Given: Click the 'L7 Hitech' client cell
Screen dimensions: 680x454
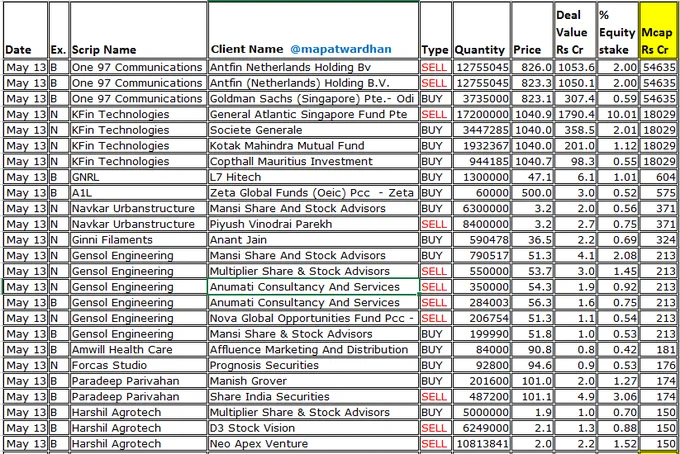Looking at the screenshot, I should (314, 177).
